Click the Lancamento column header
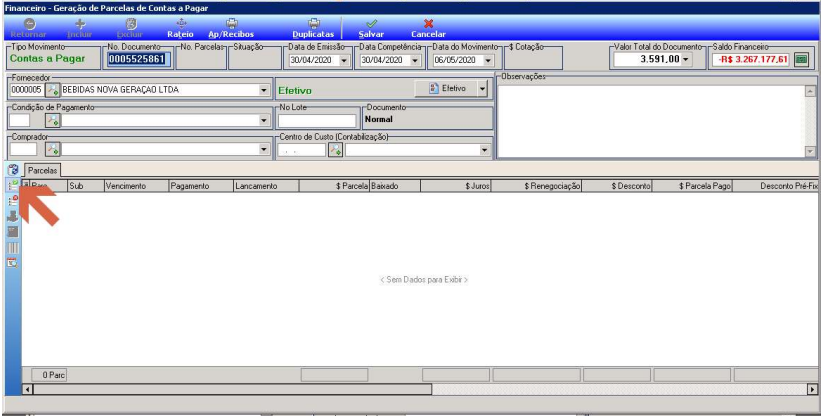The image size is (821, 417). pos(266,186)
